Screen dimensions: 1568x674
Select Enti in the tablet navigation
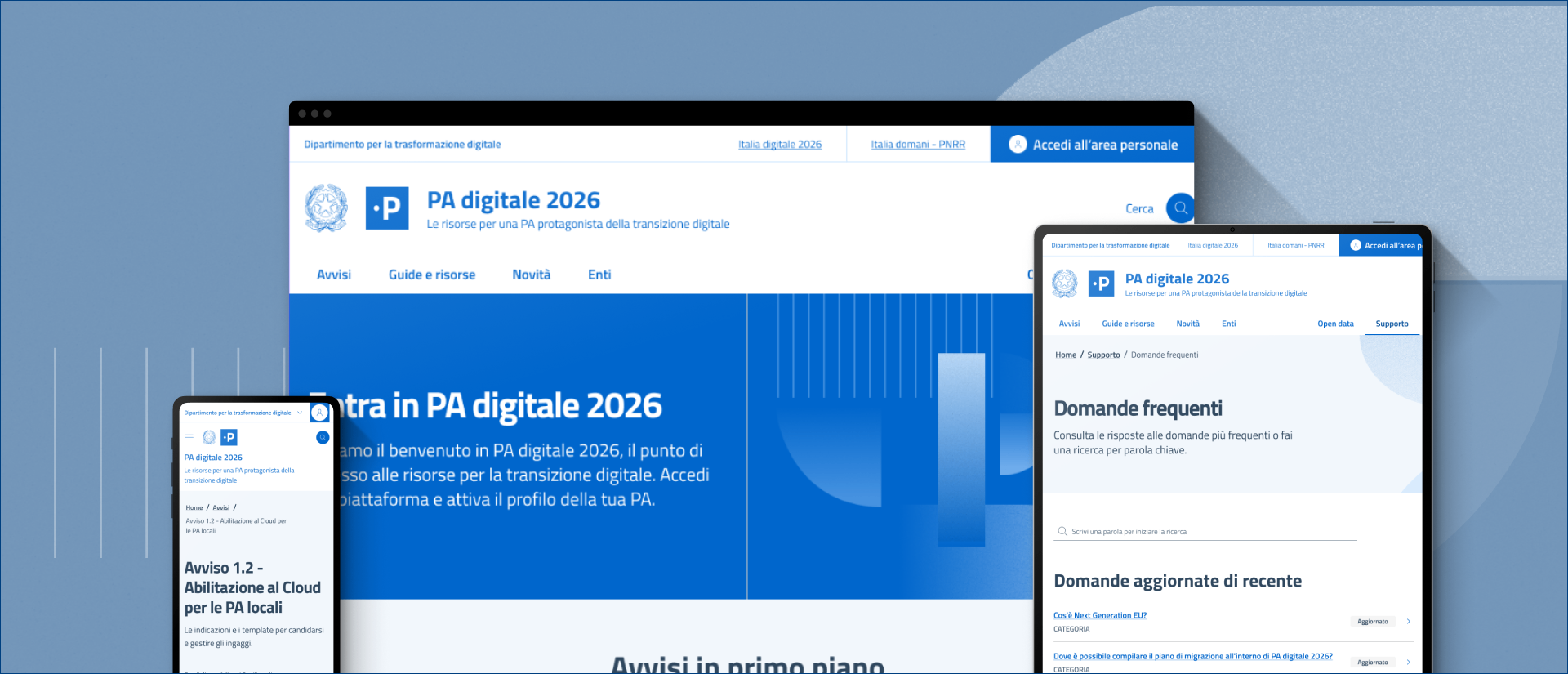pos(1228,324)
